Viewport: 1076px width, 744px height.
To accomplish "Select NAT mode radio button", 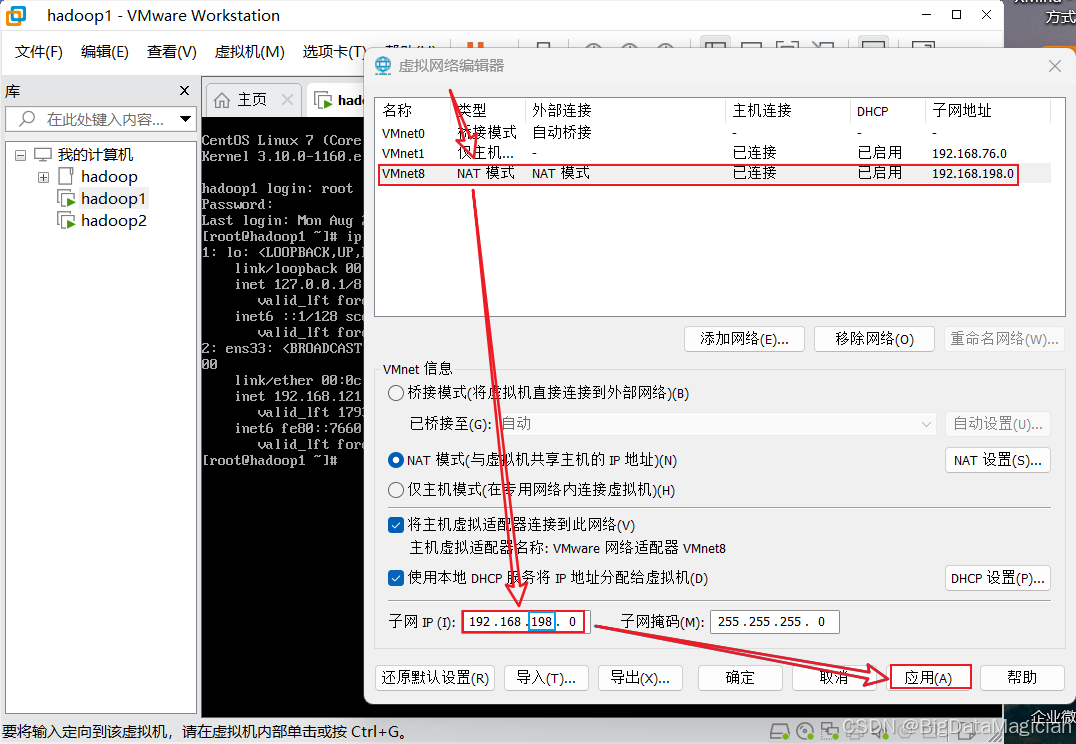I will click(x=395, y=460).
